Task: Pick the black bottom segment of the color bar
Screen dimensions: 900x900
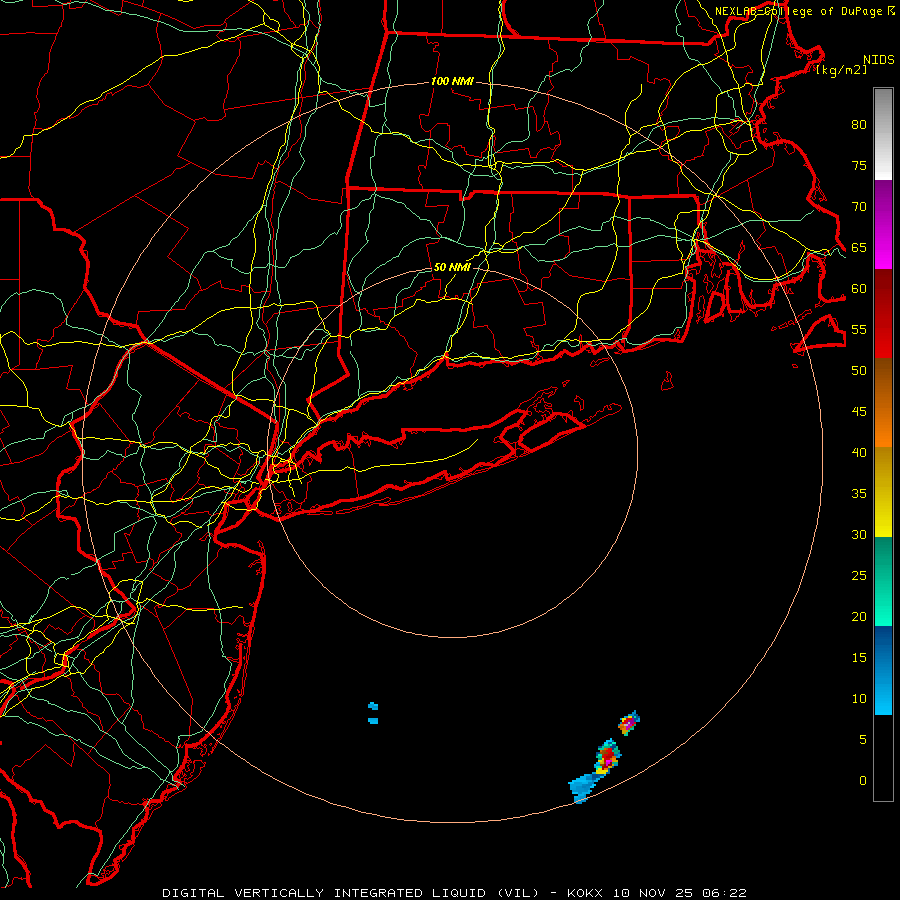Action: pos(883,758)
